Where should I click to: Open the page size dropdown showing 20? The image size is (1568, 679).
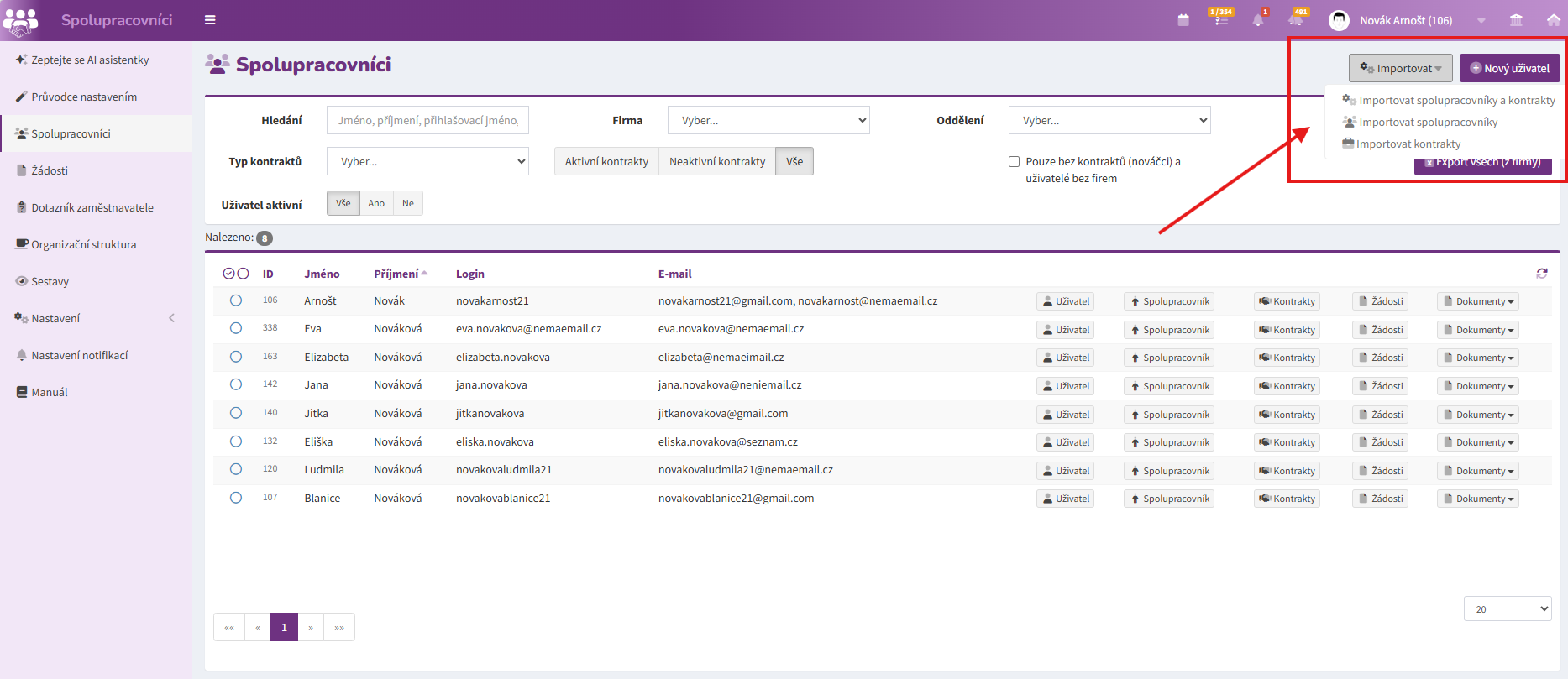(1508, 609)
